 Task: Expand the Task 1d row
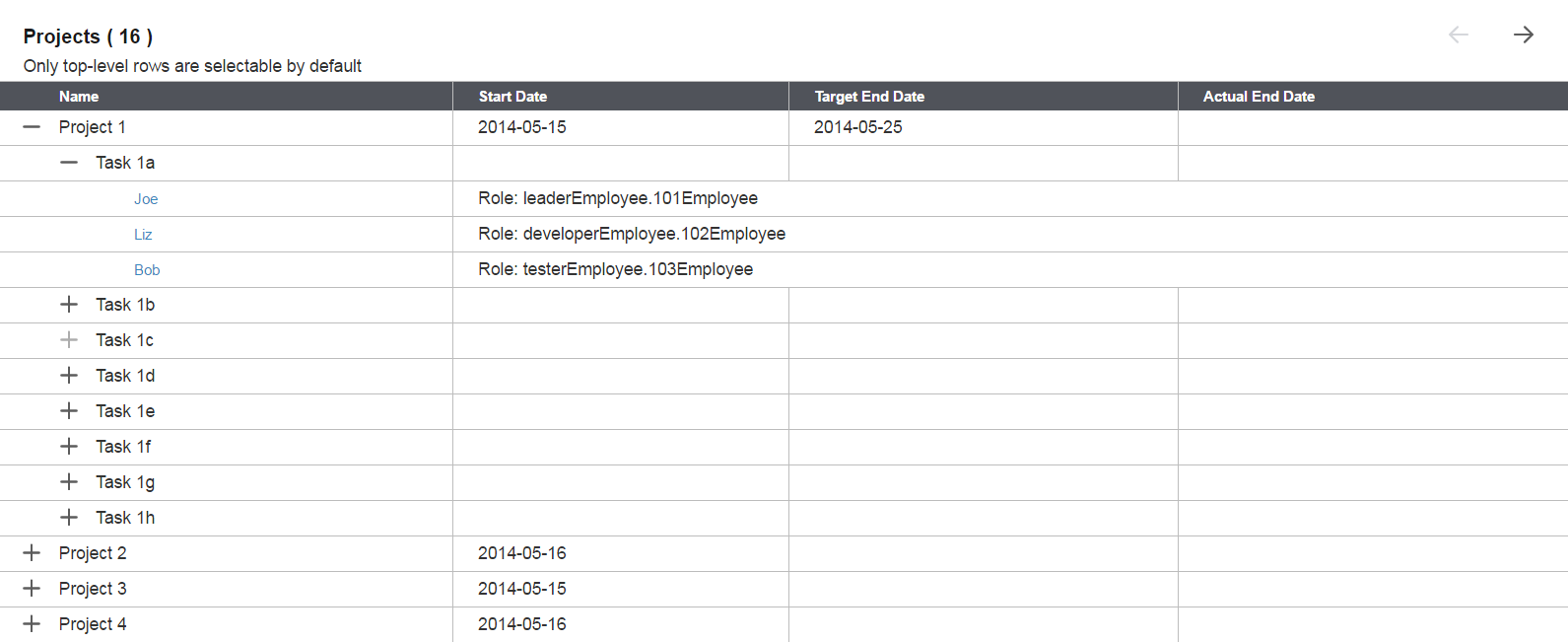click(x=69, y=376)
